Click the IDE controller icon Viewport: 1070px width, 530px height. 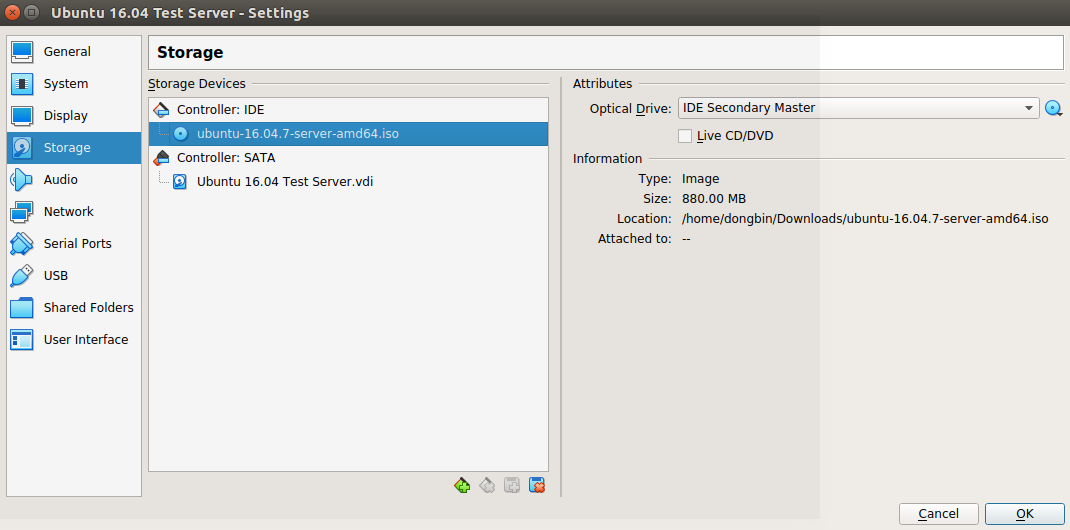[x=161, y=110]
